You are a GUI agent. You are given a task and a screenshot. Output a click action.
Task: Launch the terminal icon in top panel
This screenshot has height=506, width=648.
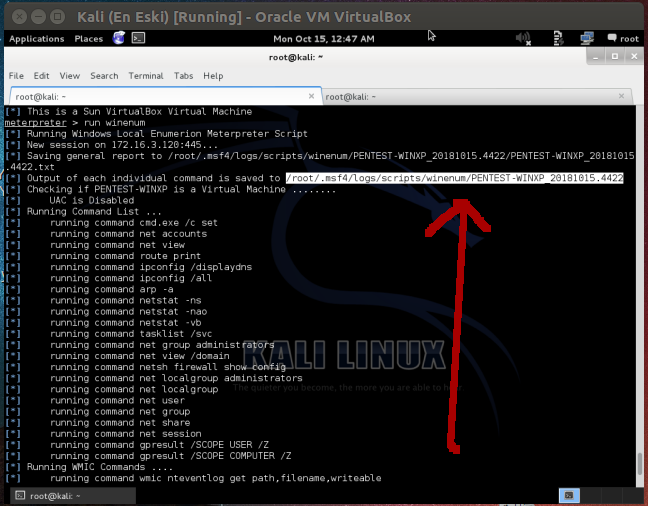coord(138,38)
